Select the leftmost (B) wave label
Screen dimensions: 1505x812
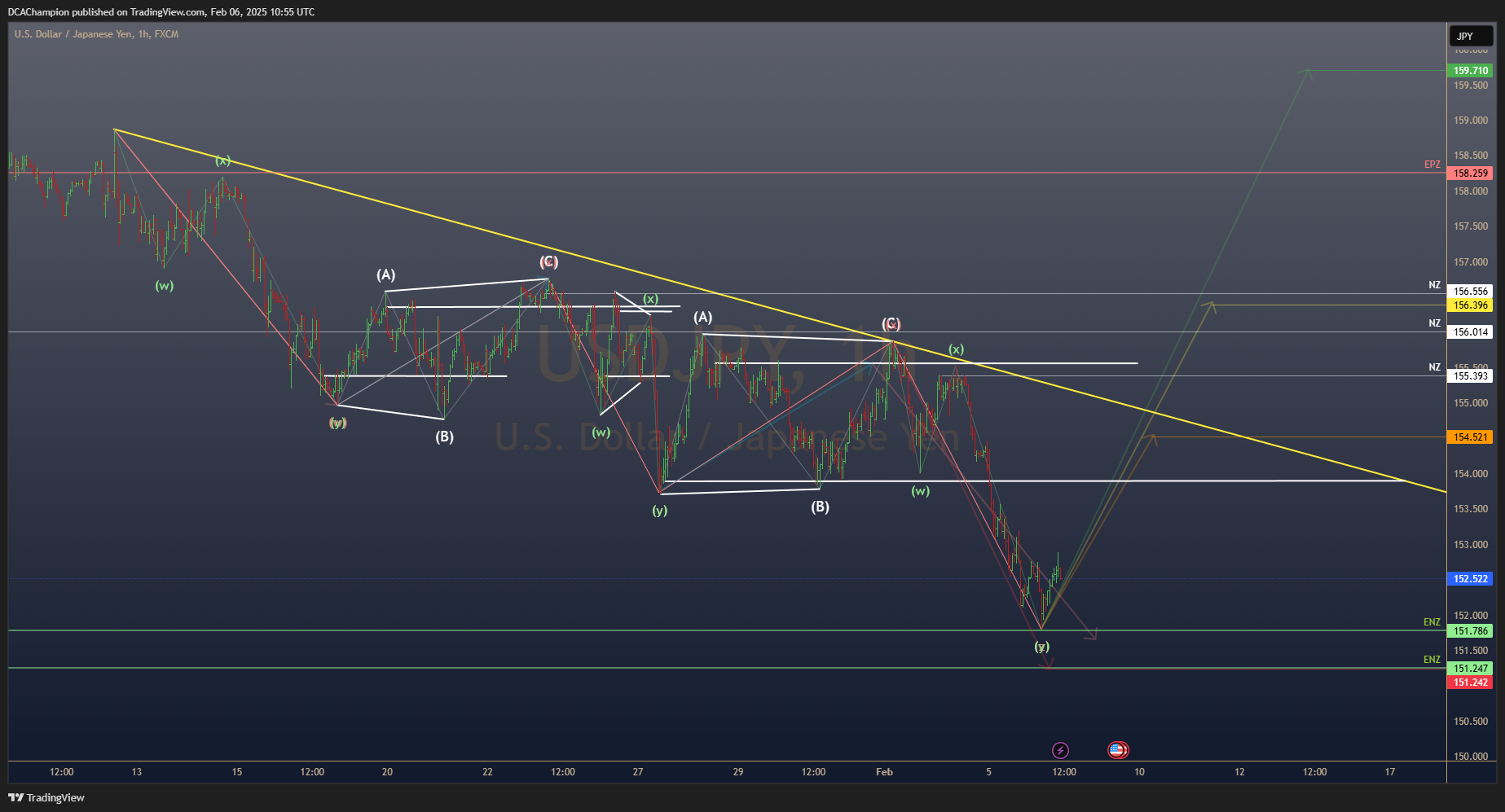click(x=444, y=437)
